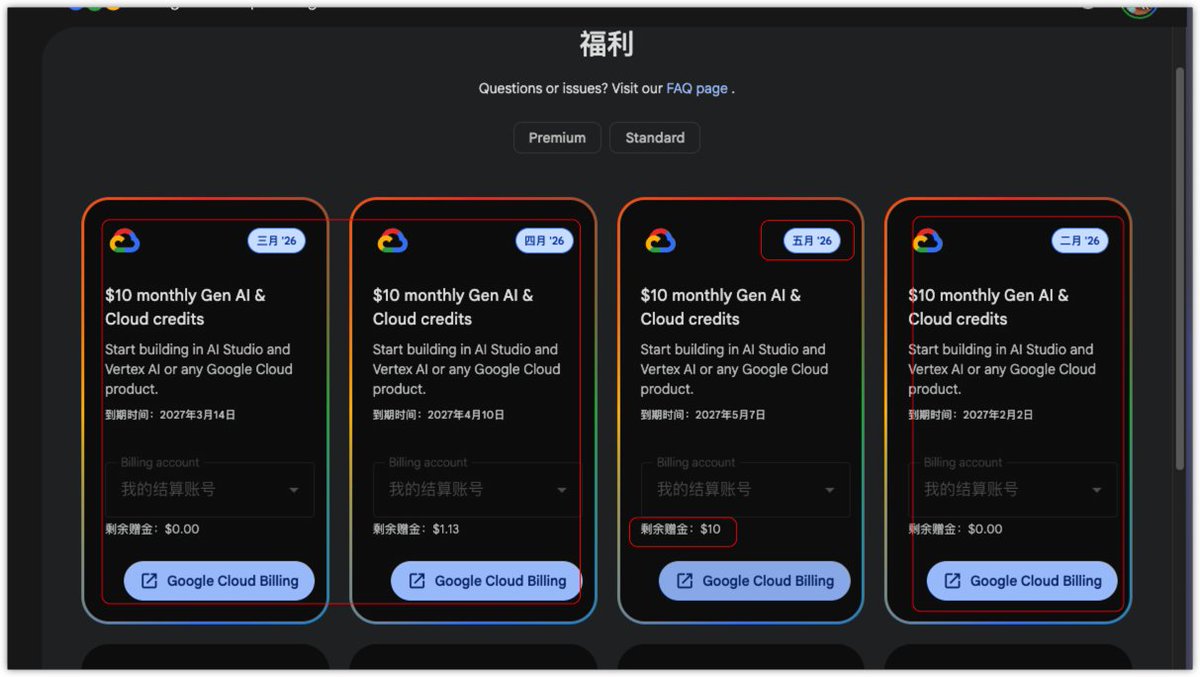Open Google Cloud Billing on 五月 '26 card

point(754,581)
